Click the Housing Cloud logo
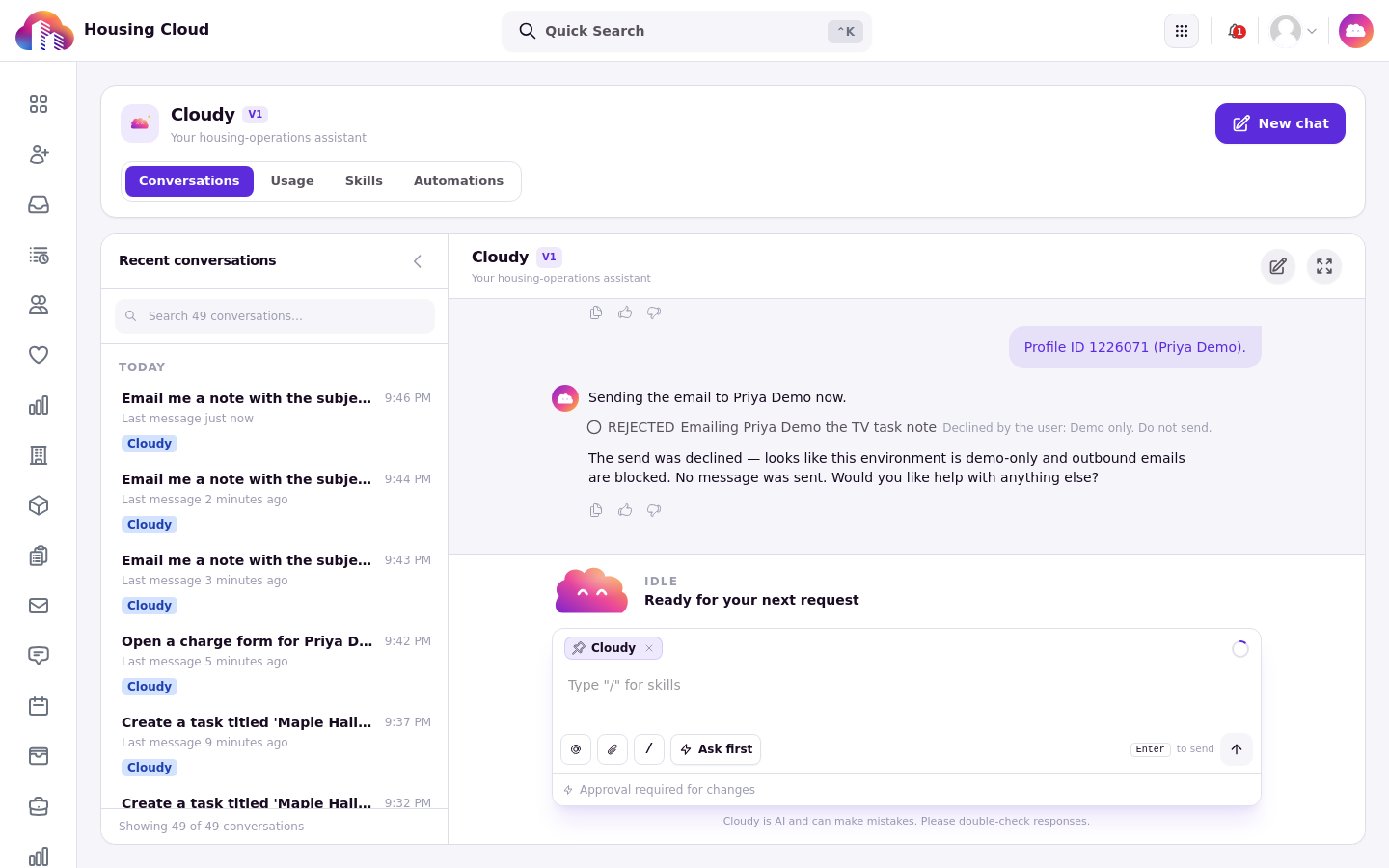Screen dimensions: 1389x868 pyautogui.click(x=44, y=31)
